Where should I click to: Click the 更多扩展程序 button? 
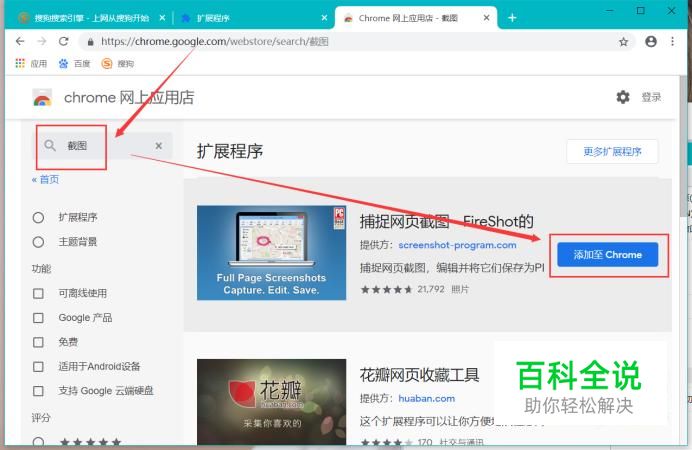pyautogui.click(x=612, y=152)
